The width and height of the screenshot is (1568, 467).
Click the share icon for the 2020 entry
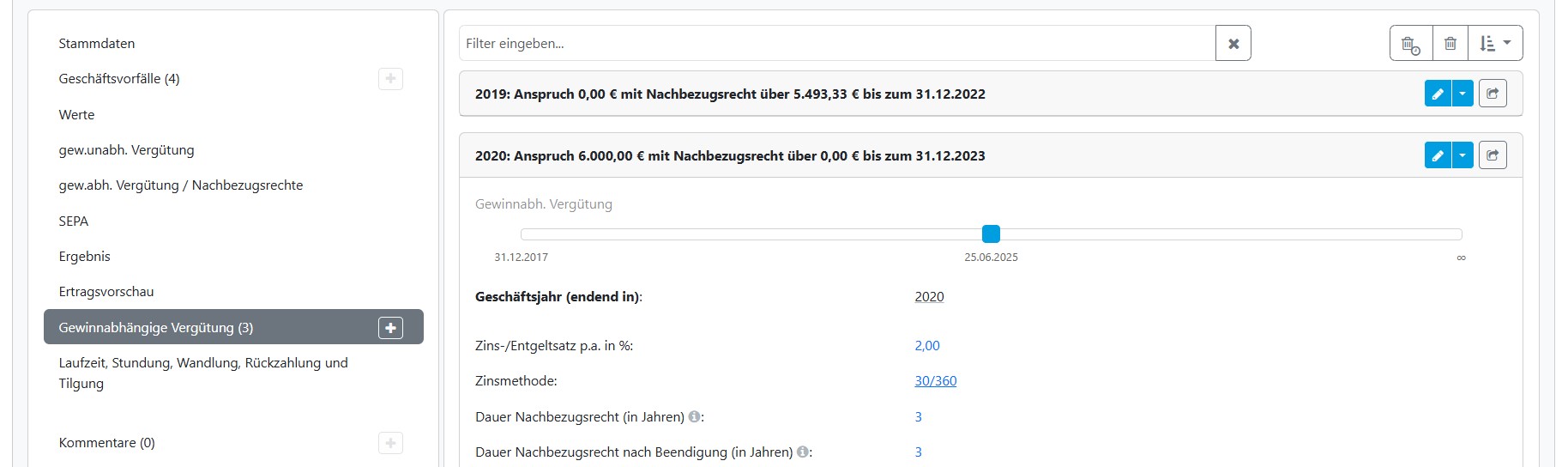(1493, 155)
